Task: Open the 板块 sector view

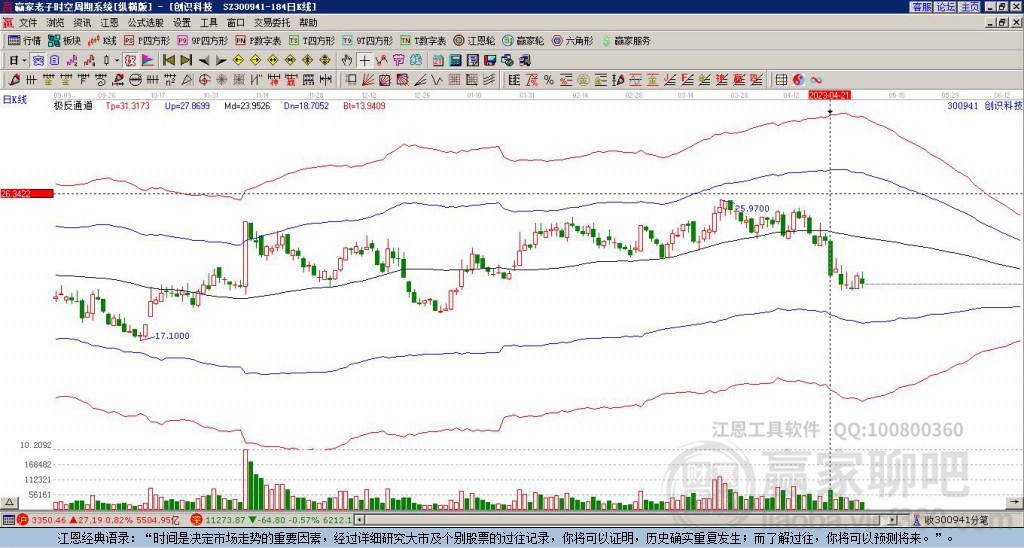Action: point(64,40)
